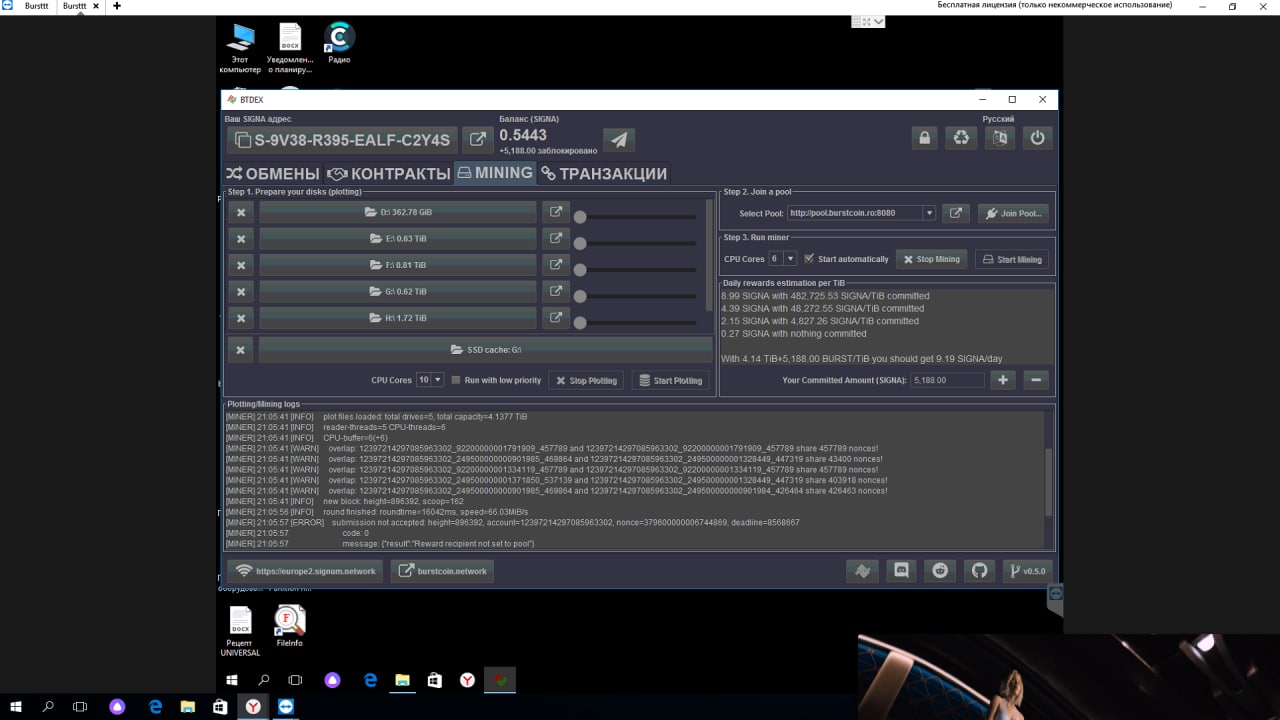Expand the remote session toolbar arrow at top
The height and width of the screenshot is (720, 1280).
coord(878,21)
